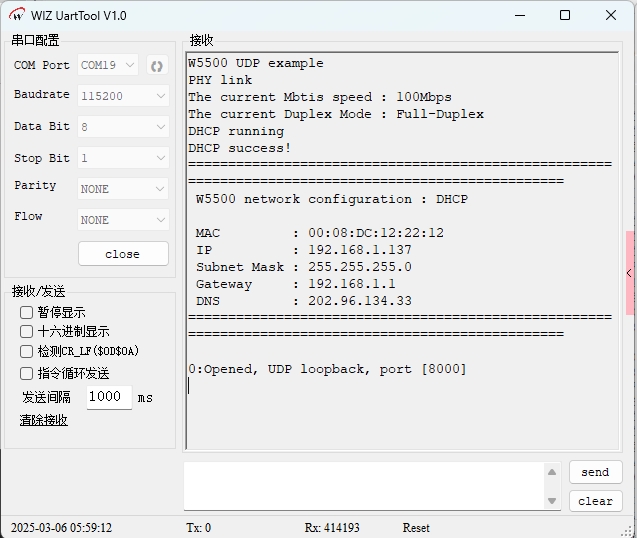Open the Flow control dropdown
Image resolution: width=637 pixels, height=538 pixels.
point(123,219)
